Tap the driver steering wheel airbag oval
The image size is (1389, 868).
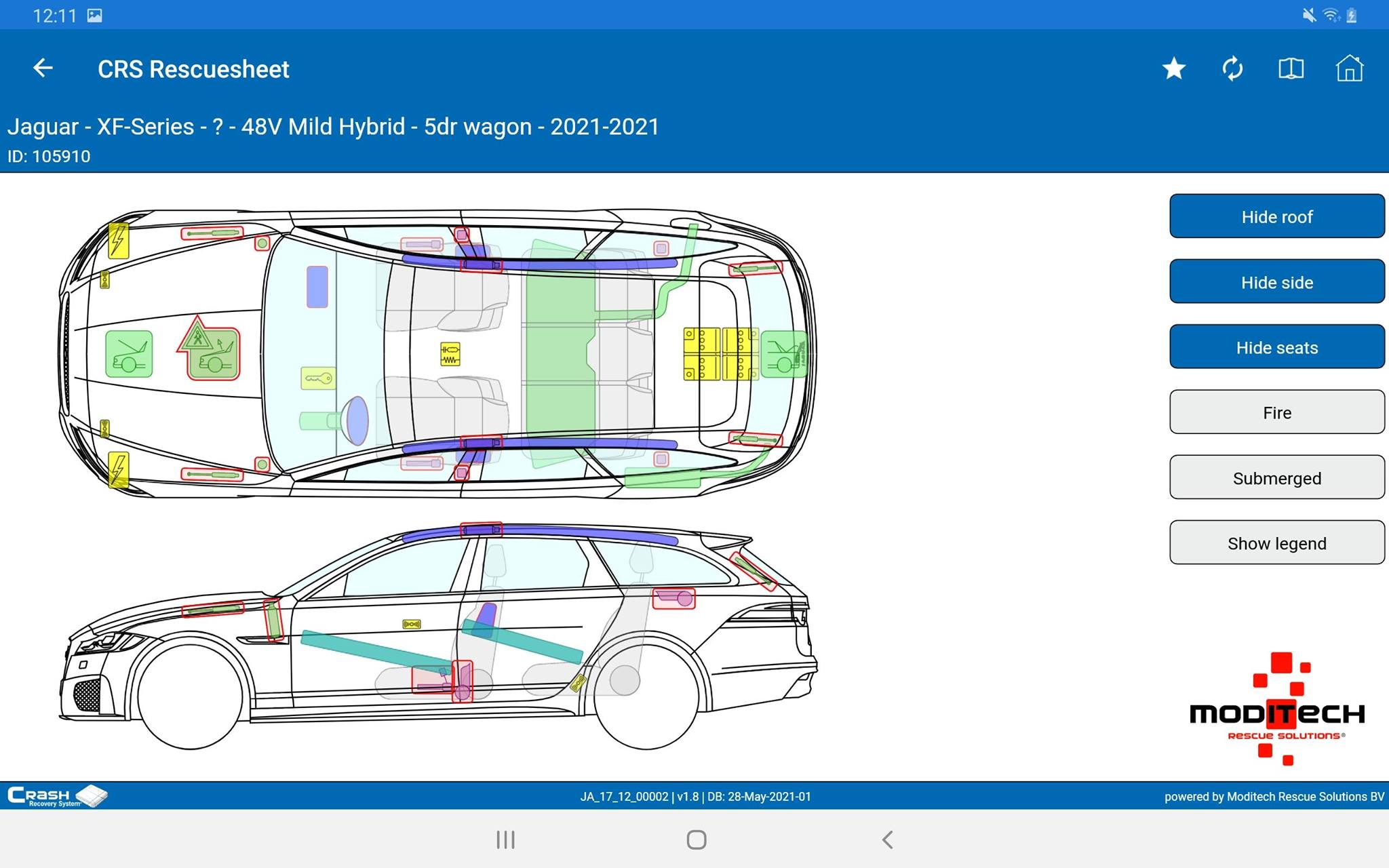tap(357, 420)
